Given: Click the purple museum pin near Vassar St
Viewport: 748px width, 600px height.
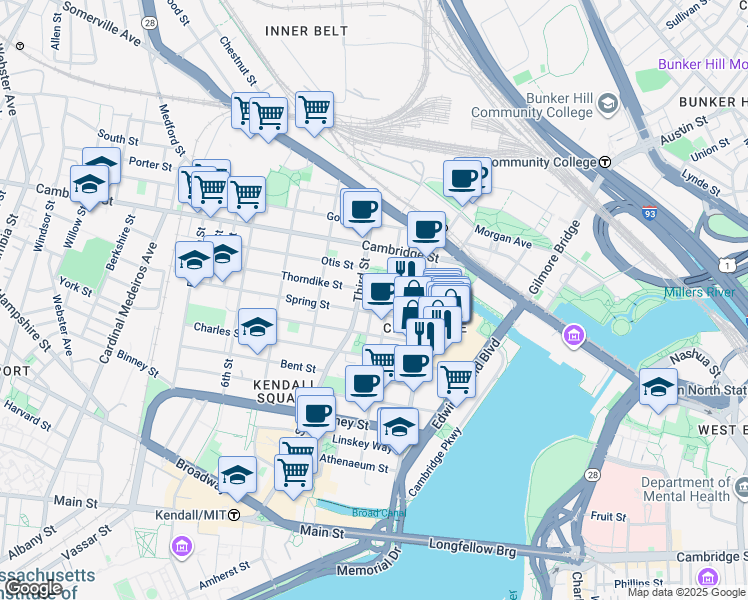Looking at the screenshot, I should click(182, 546).
